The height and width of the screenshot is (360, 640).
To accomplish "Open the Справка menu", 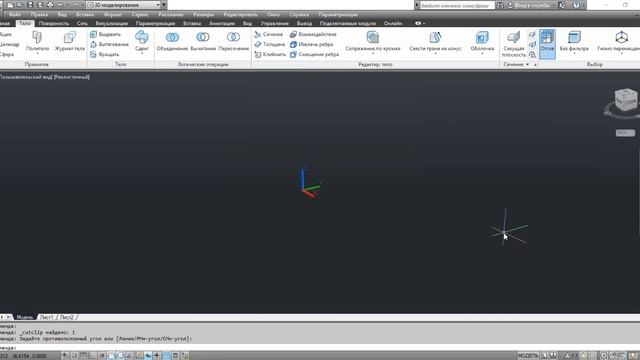I will pyautogui.click(x=299, y=15).
